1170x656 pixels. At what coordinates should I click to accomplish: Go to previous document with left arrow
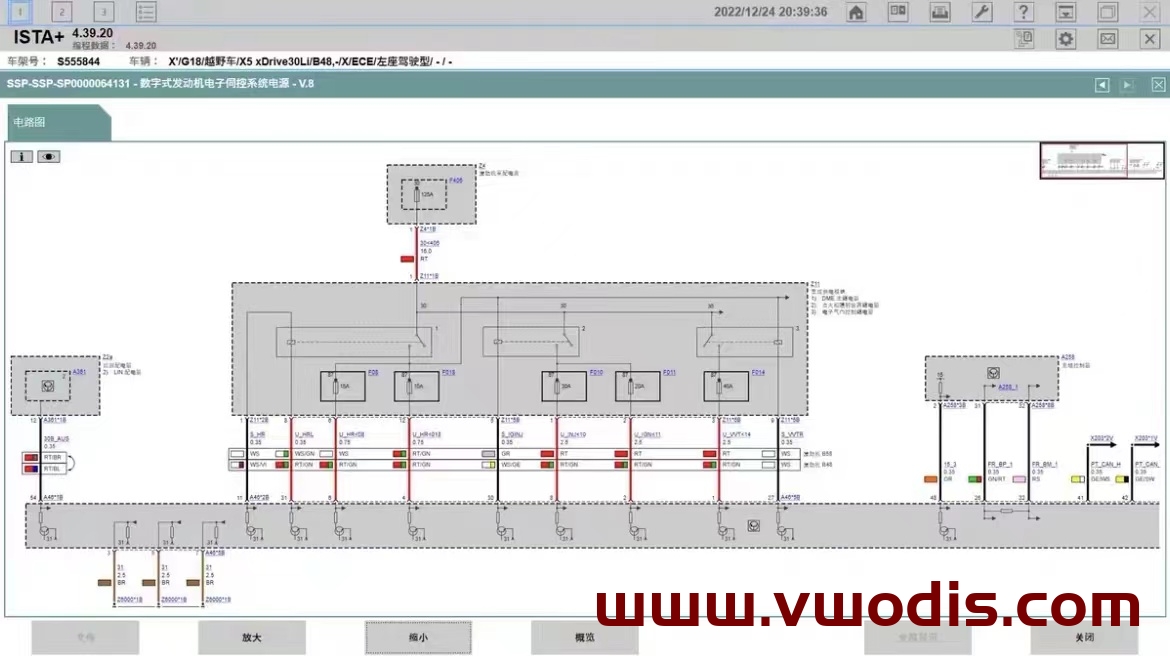tap(1102, 85)
